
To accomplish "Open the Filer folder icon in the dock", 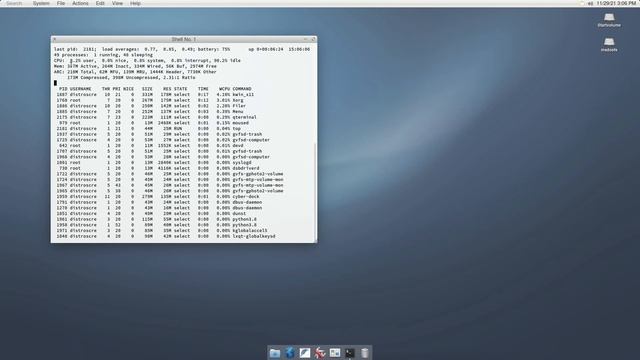I will (275, 353).
